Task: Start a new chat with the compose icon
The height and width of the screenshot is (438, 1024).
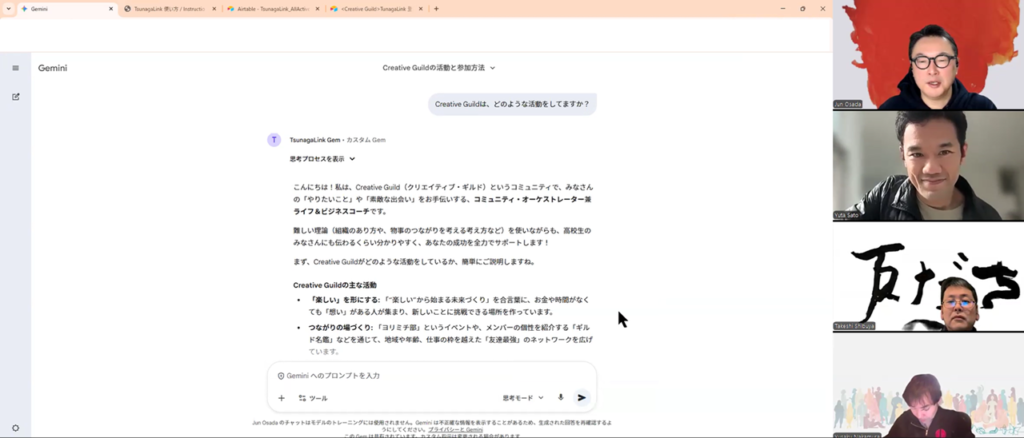Action: coord(15,97)
